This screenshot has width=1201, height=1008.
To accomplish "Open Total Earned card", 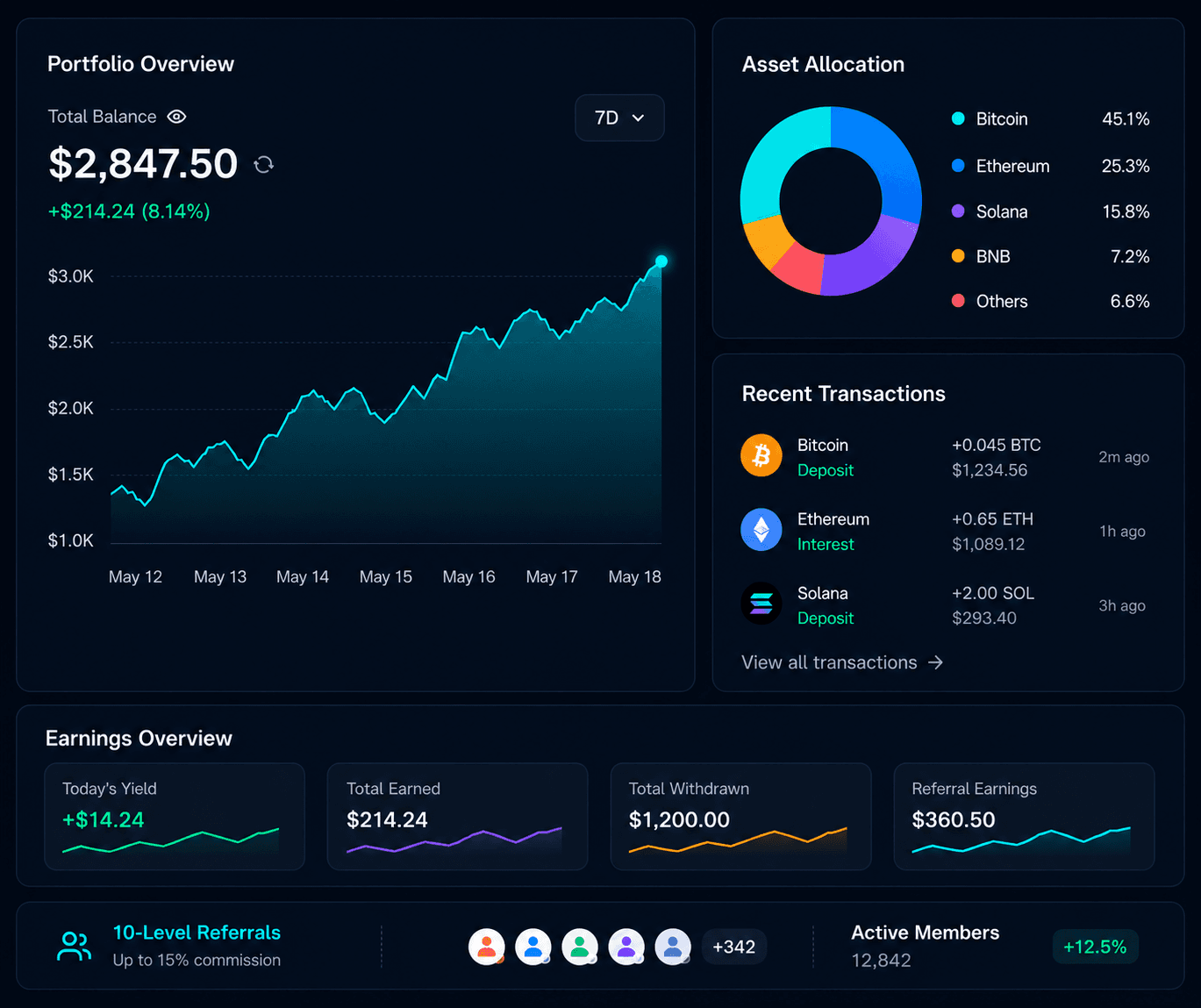I will (x=457, y=817).
